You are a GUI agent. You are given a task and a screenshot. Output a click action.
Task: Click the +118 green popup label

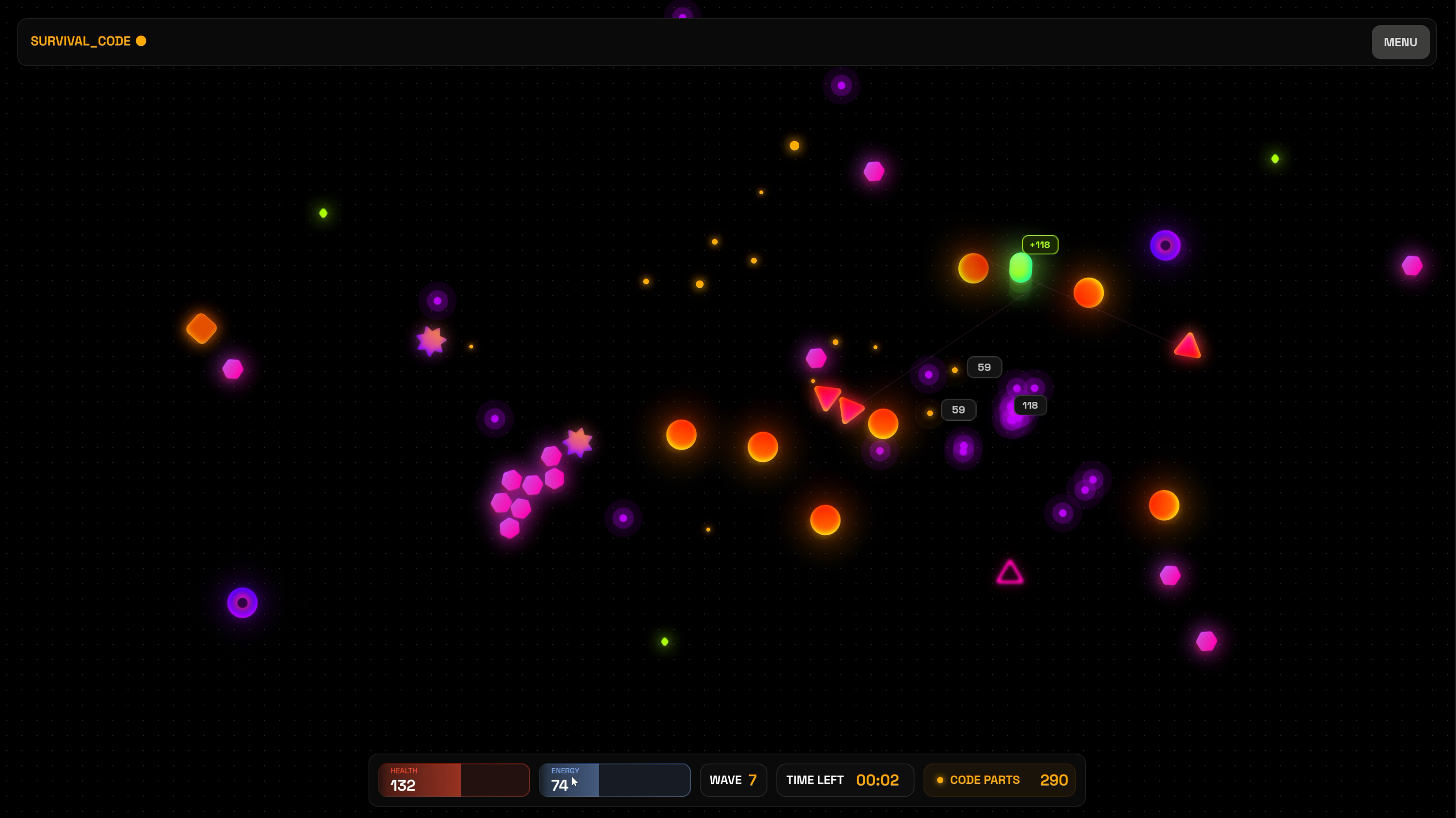point(1040,245)
